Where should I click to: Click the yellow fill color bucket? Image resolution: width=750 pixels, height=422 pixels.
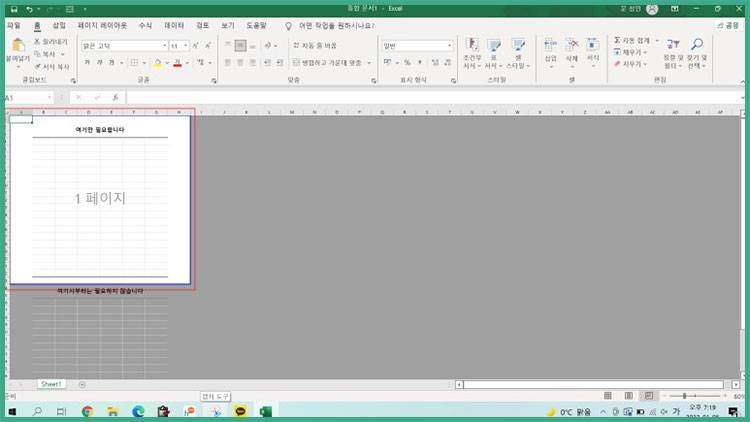[x=157, y=63]
